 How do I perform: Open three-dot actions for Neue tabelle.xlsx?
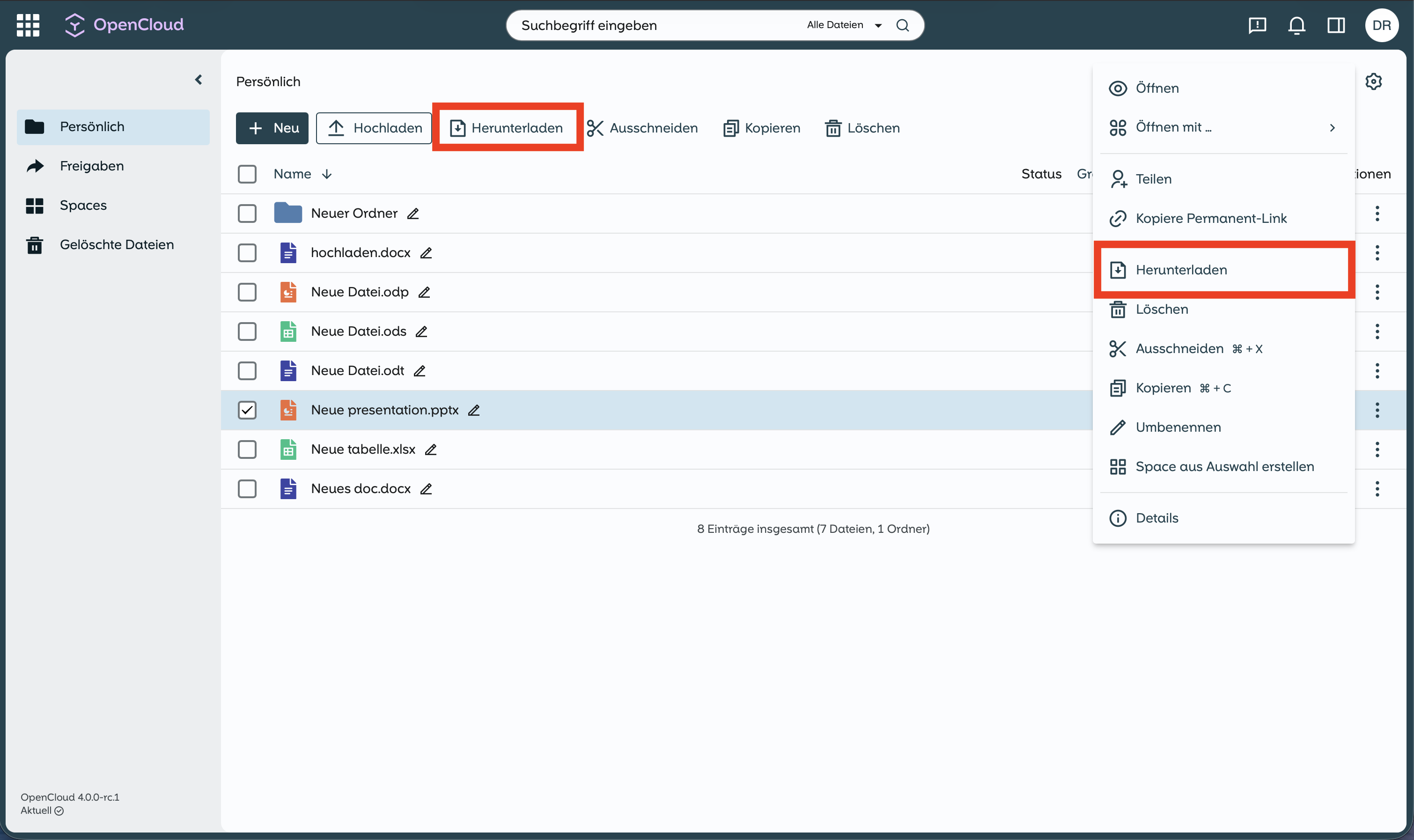(1377, 449)
